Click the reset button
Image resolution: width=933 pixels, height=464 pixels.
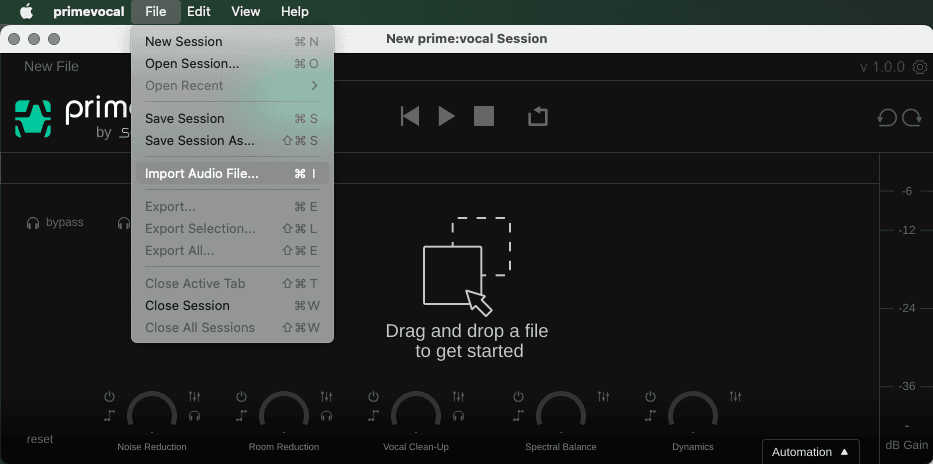coord(40,439)
